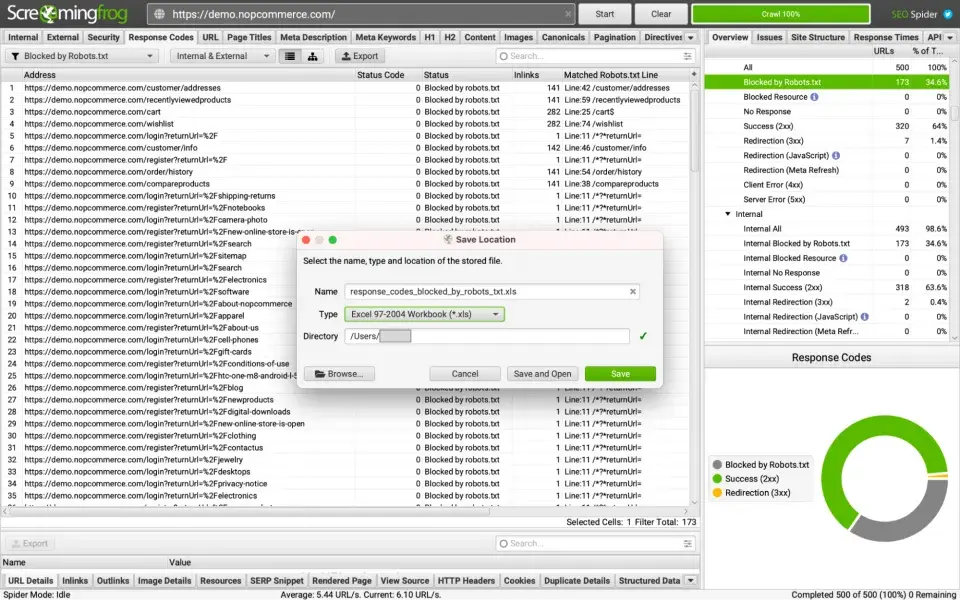Click Save and Open button
Image resolution: width=960 pixels, height=600 pixels.
542,373
